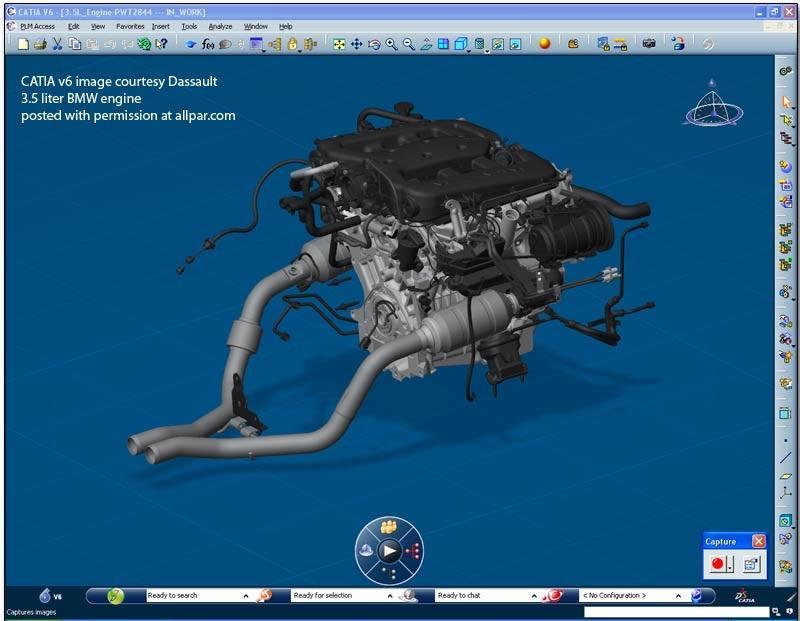Click the bottom command input field
Screen dimensions: 800x621
[x=676, y=611]
